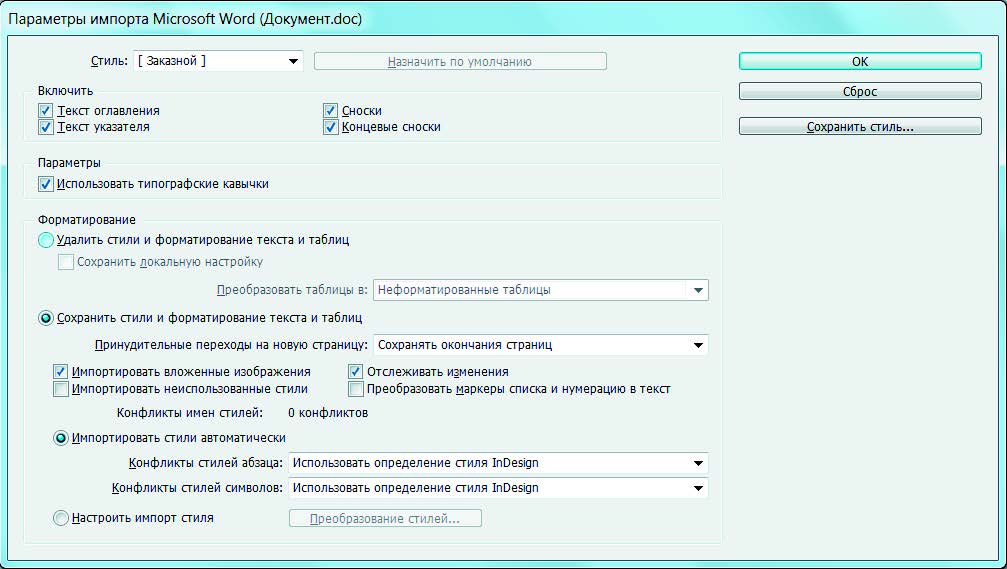Toggle Сноски checkbox
This screenshot has height=569, width=1007.
click(330, 110)
